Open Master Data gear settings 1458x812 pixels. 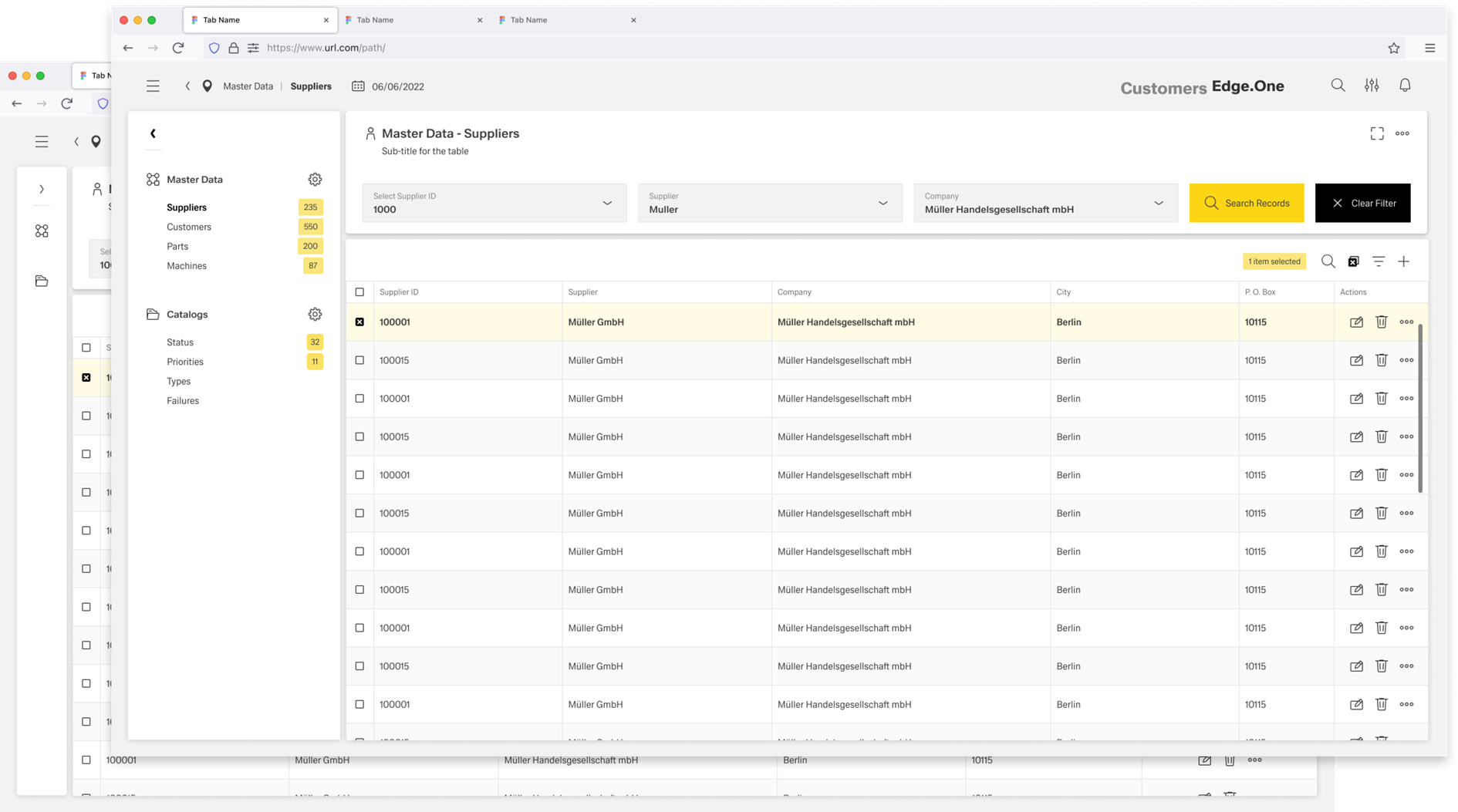(x=315, y=180)
